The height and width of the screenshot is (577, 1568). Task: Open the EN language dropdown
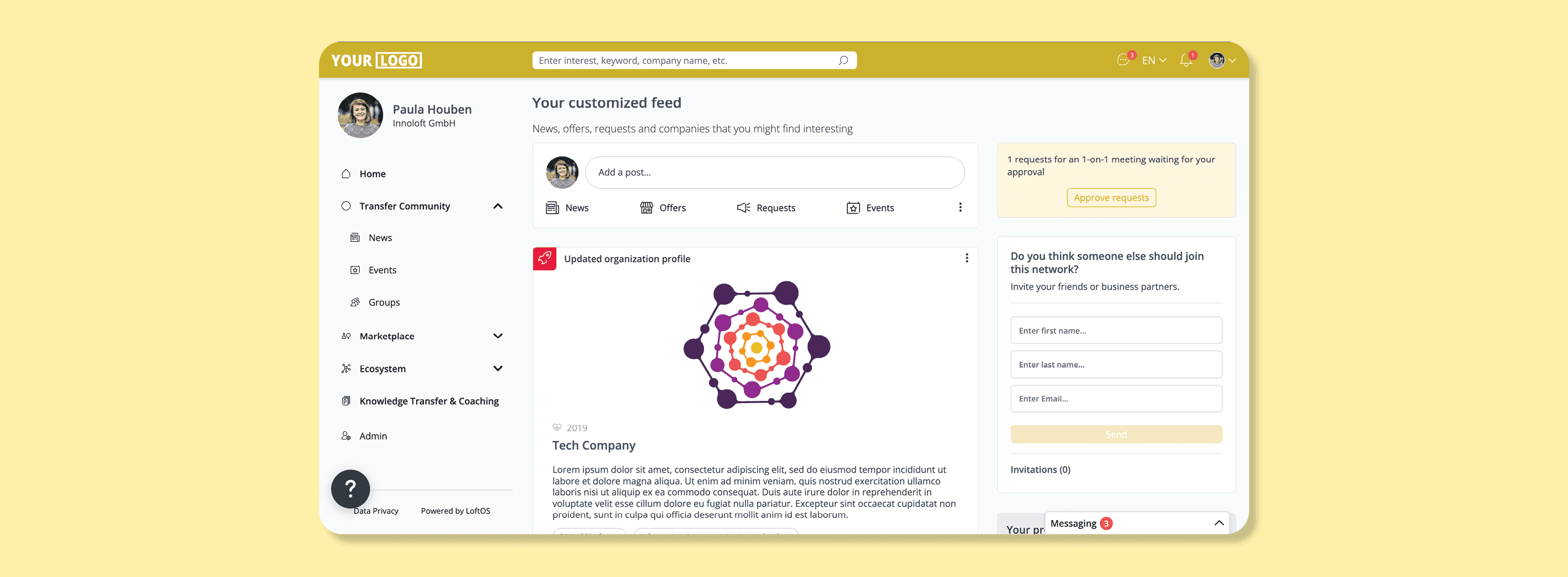pos(1153,60)
